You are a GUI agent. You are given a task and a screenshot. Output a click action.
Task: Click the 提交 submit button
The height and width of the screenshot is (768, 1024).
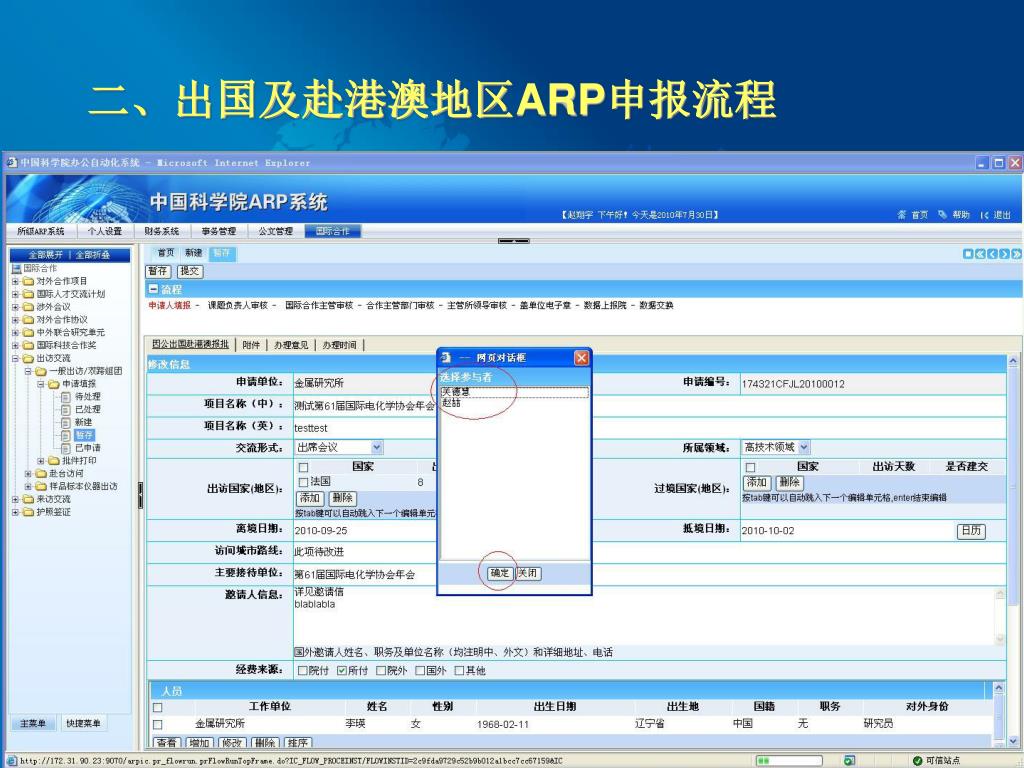click(x=190, y=271)
